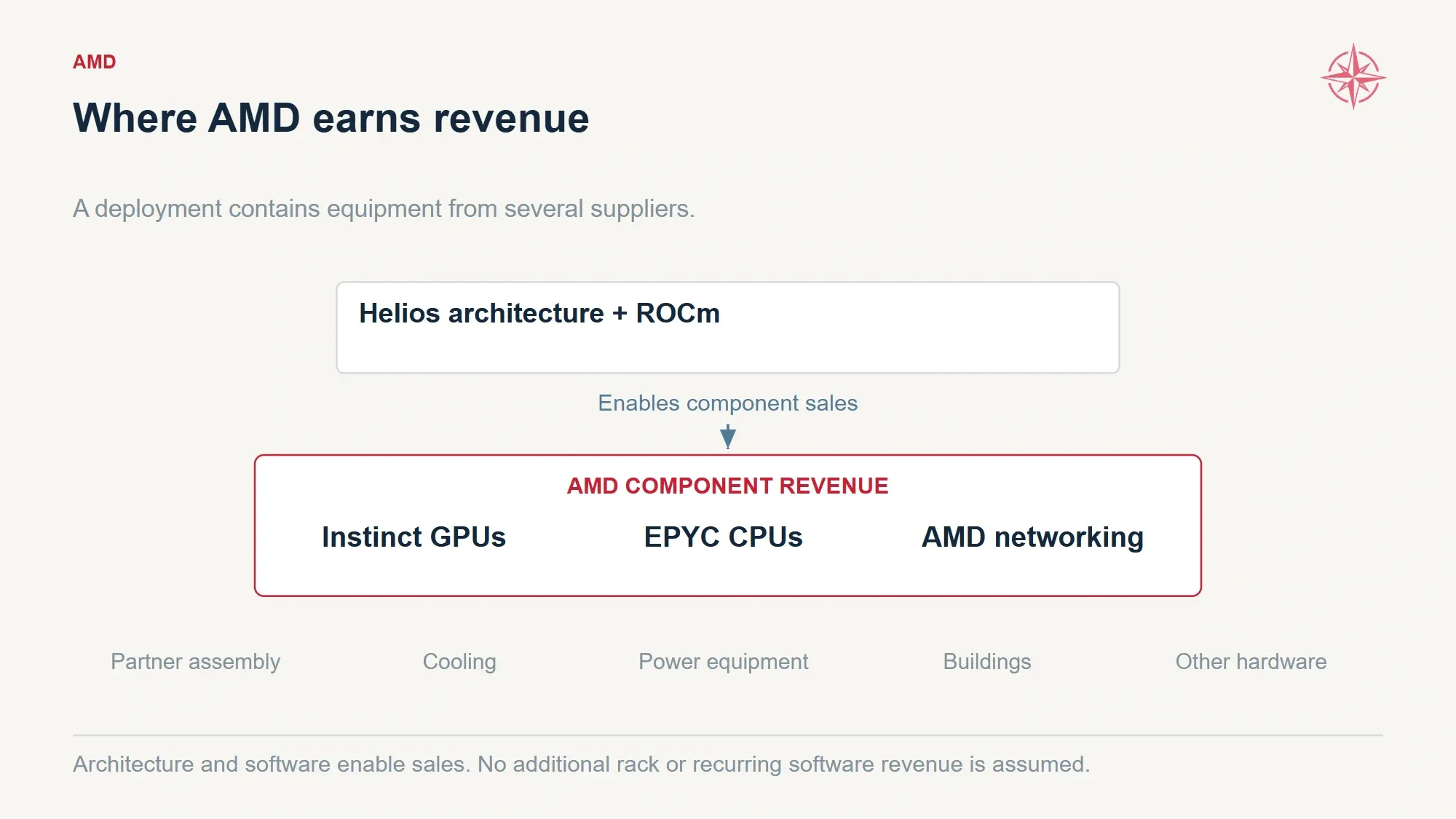Image resolution: width=1456 pixels, height=819 pixels.
Task: Click the 'Cooling' label
Action: click(x=459, y=662)
